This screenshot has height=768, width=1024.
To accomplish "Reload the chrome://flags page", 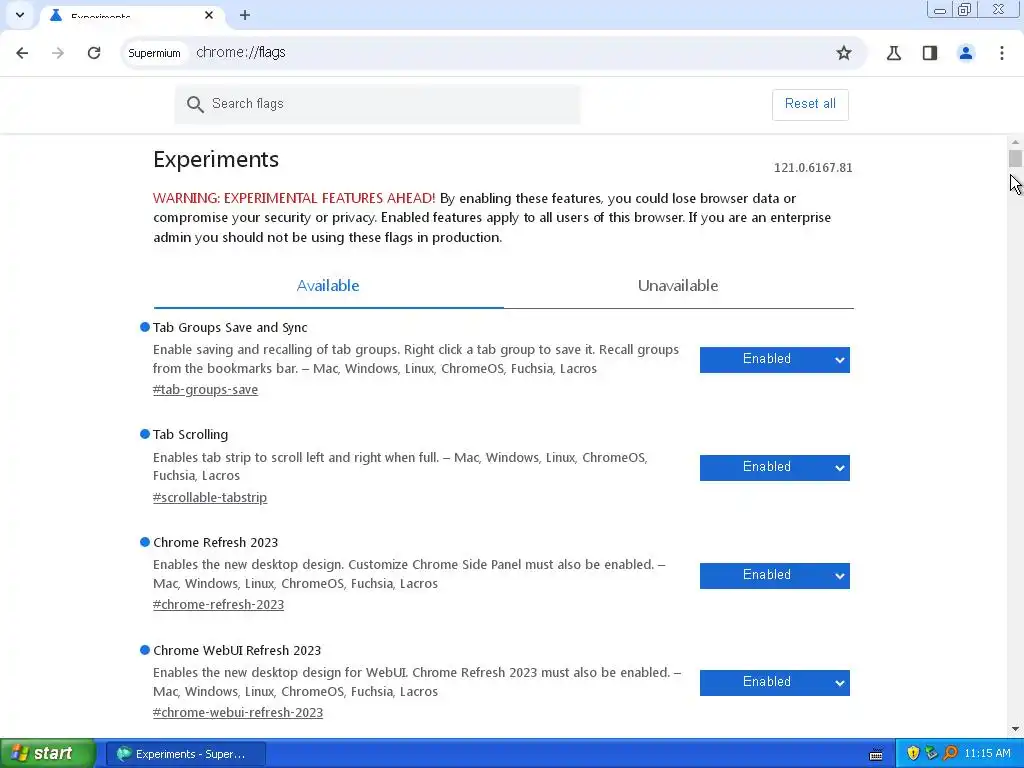I will 94,53.
